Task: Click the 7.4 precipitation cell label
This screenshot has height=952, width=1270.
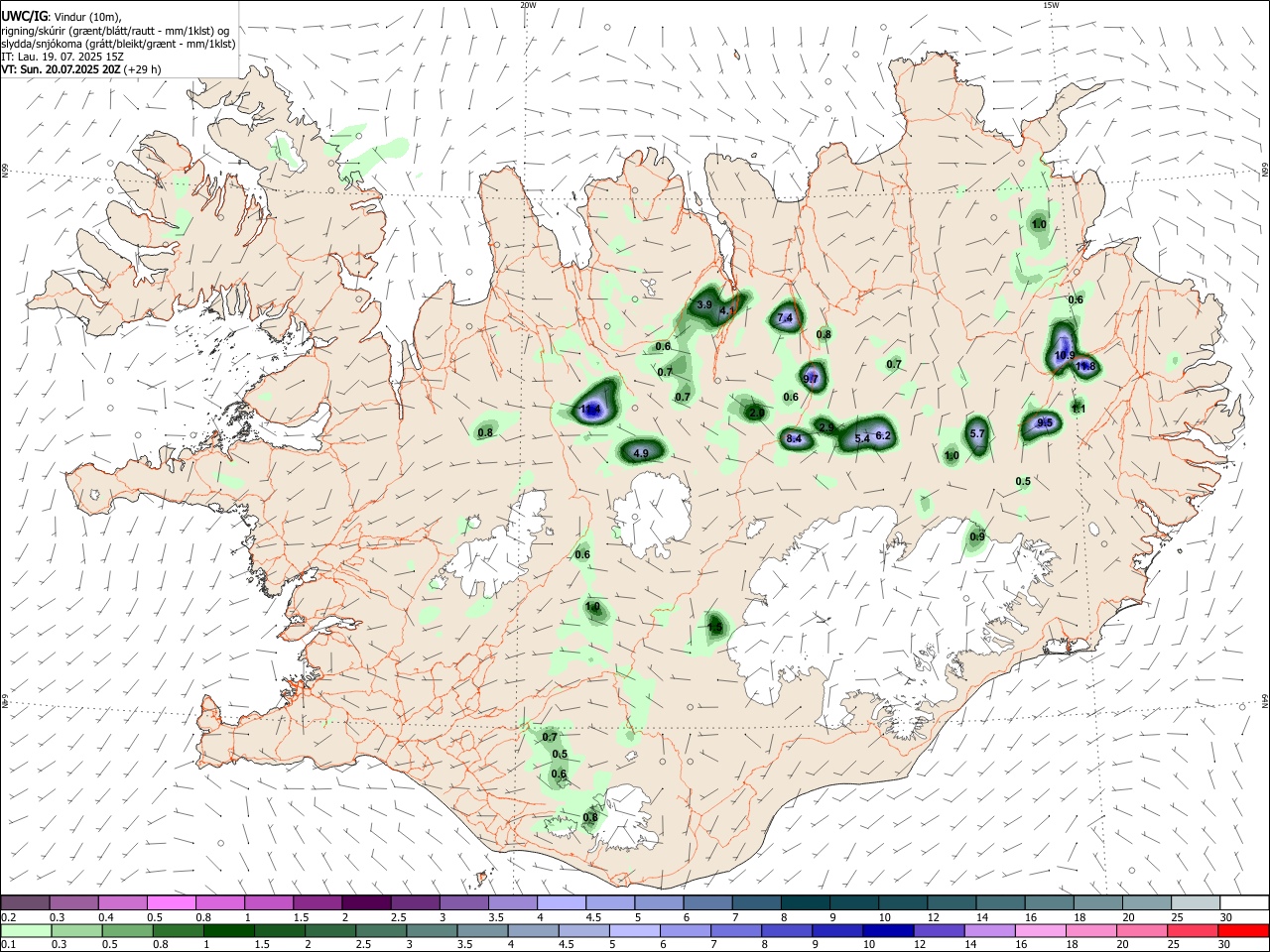Action: coord(785,318)
